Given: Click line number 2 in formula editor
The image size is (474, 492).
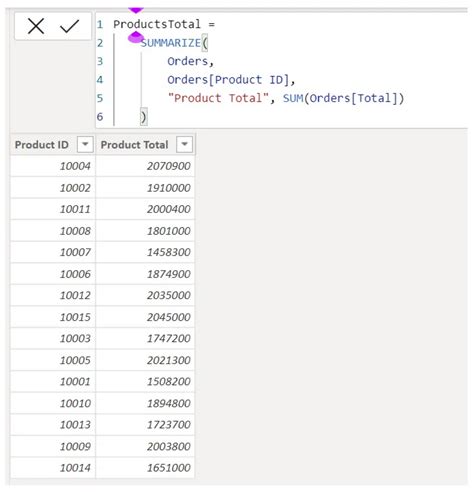Looking at the screenshot, I should (x=100, y=43).
